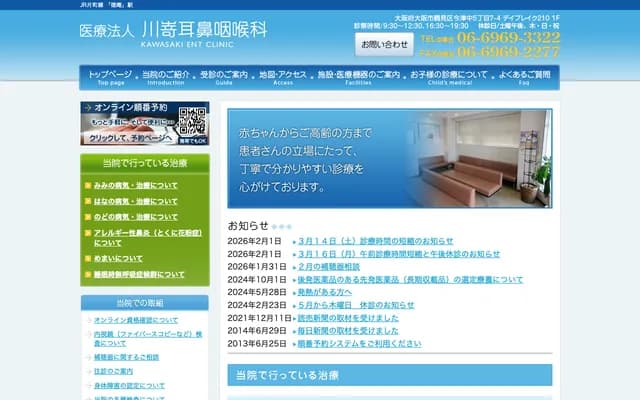Open 発熱がある方へ notice
This screenshot has height=400, width=640.
(324, 292)
